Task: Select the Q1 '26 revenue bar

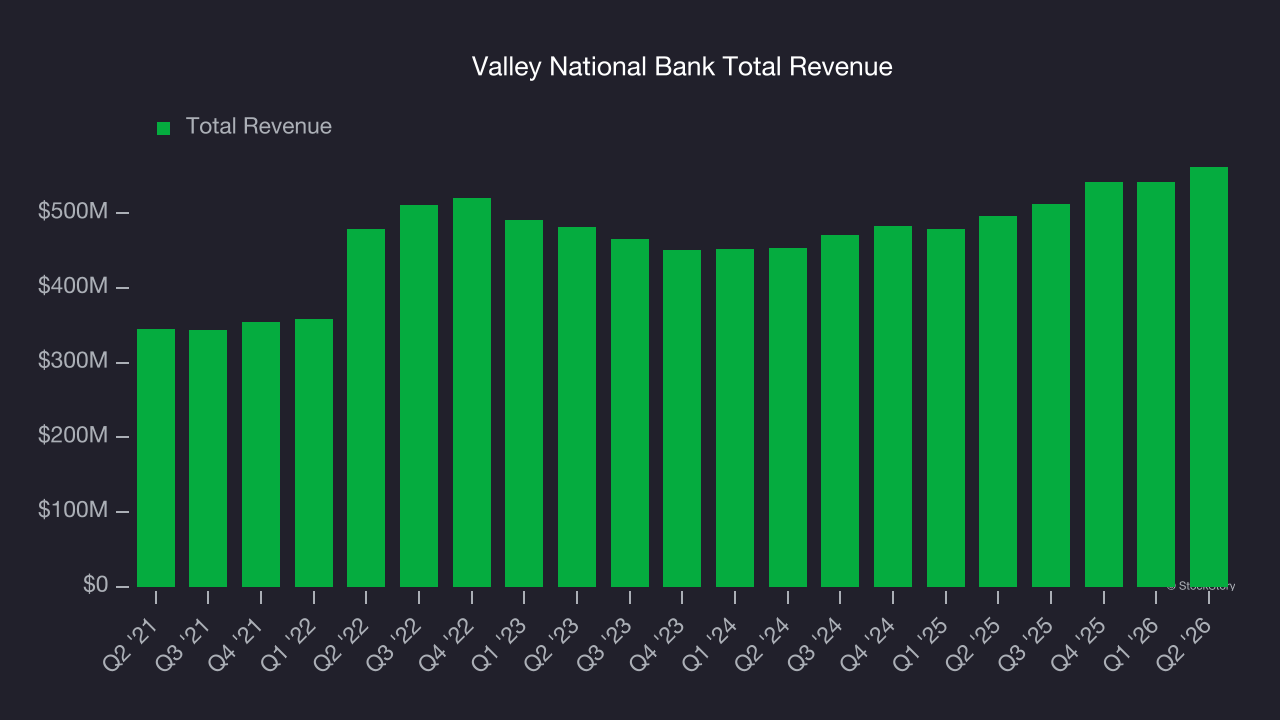Action: click(x=1156, y=384)
